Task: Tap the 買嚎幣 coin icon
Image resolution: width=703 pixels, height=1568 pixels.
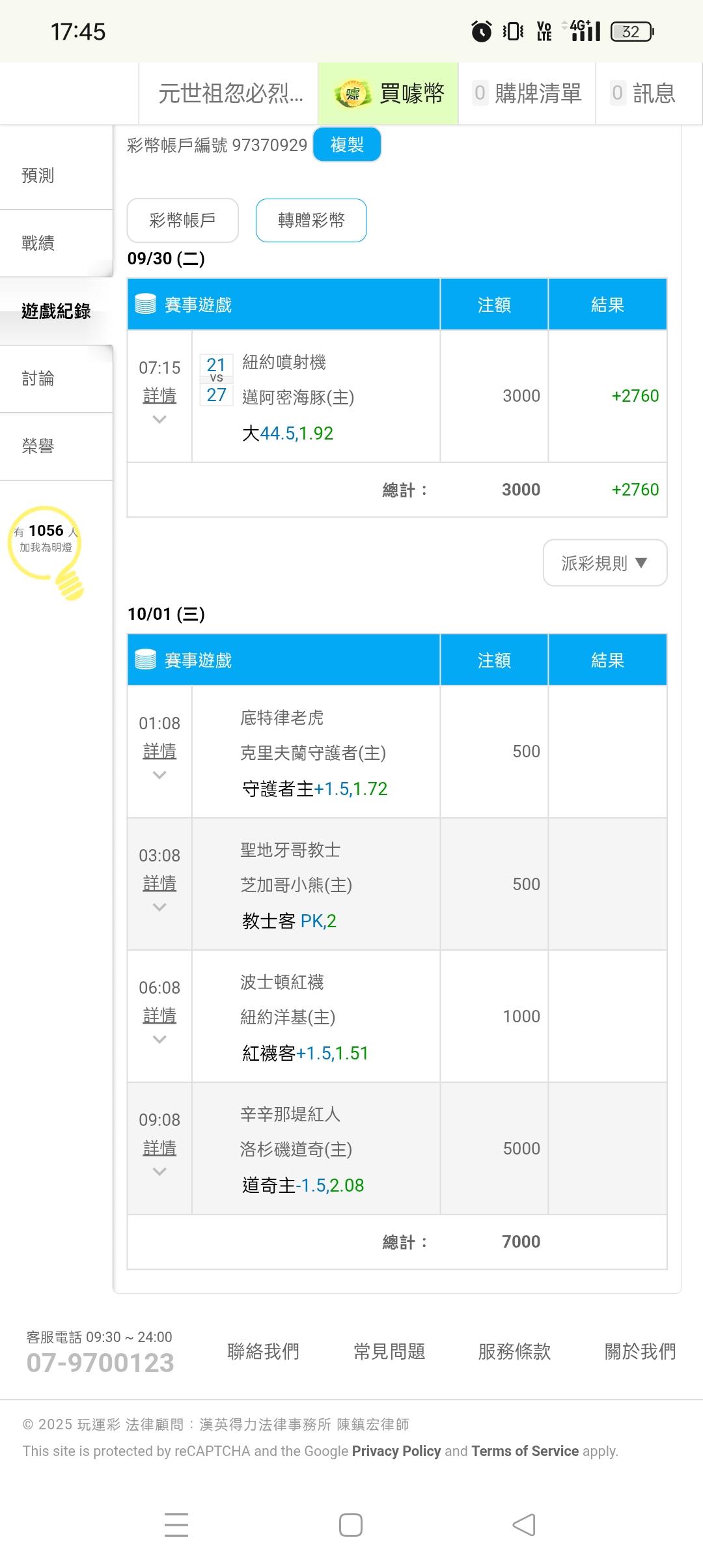Action: [x=352, y=94]
